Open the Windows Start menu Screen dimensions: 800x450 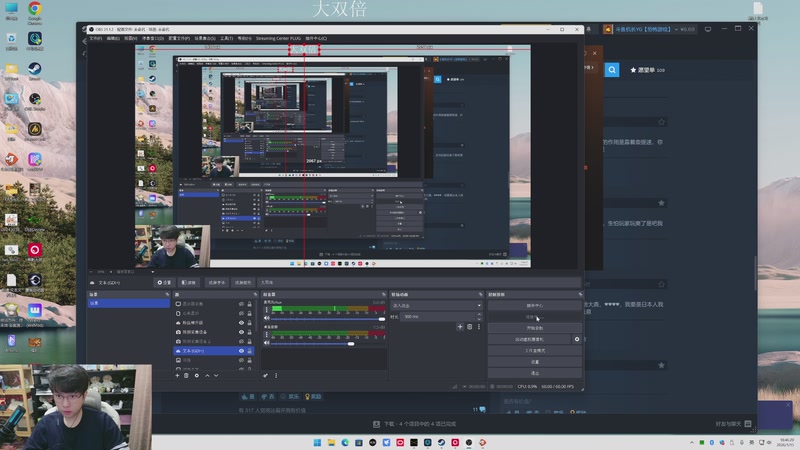(317, 442)
